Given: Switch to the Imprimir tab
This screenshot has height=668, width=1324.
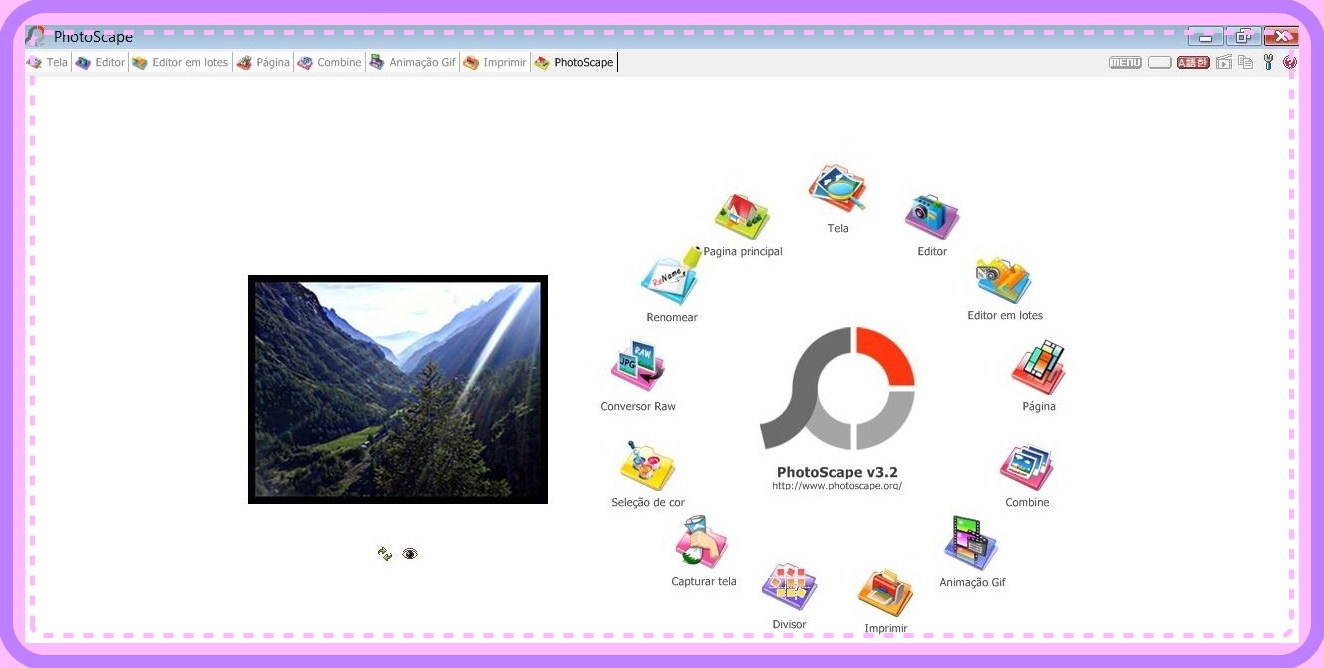Looking at the screenshot, I should [495, 62].
